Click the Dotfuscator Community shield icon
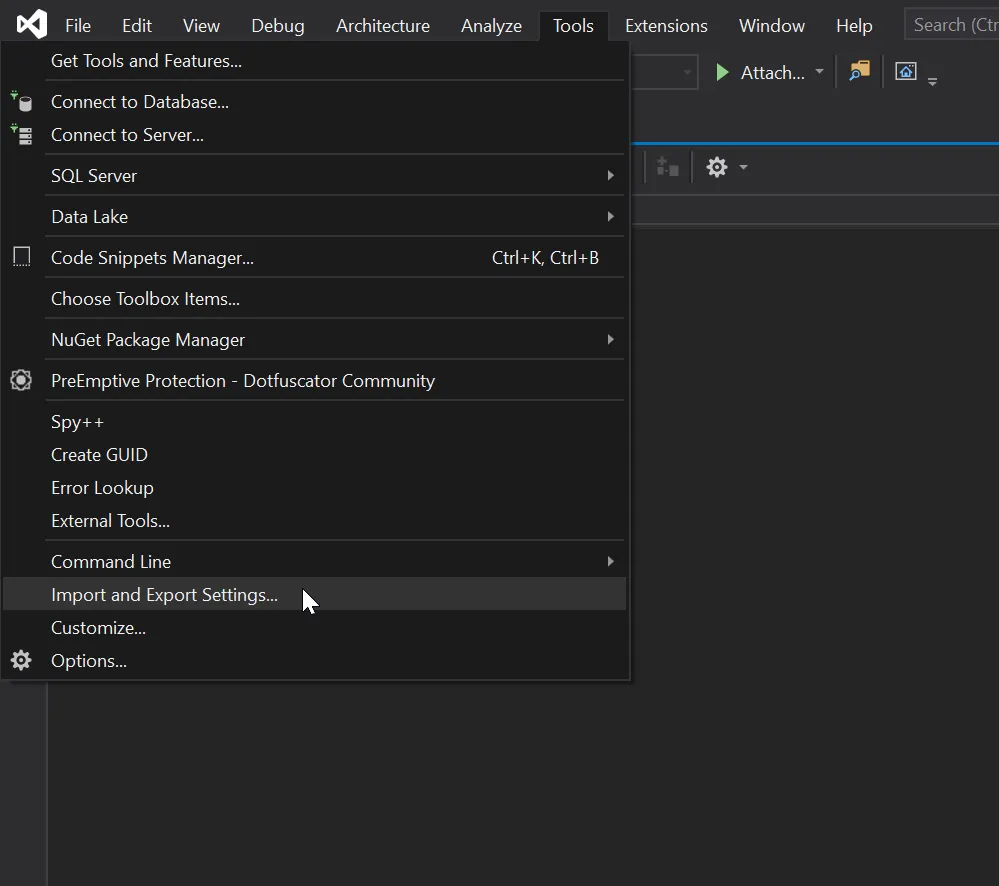Image resolution: width=999 pixels, height=886 pixels. tap(21, 380)
